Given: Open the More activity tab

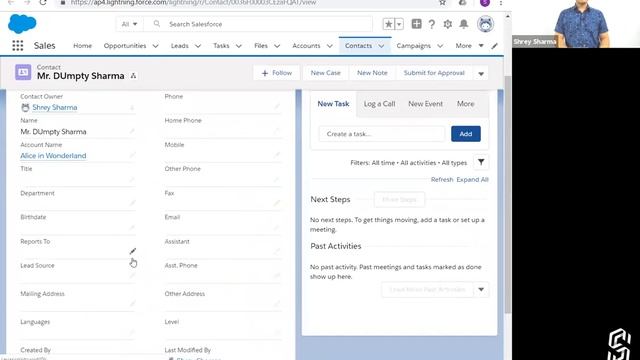Looking at the screenshot, I should click(x=465, y=104).
